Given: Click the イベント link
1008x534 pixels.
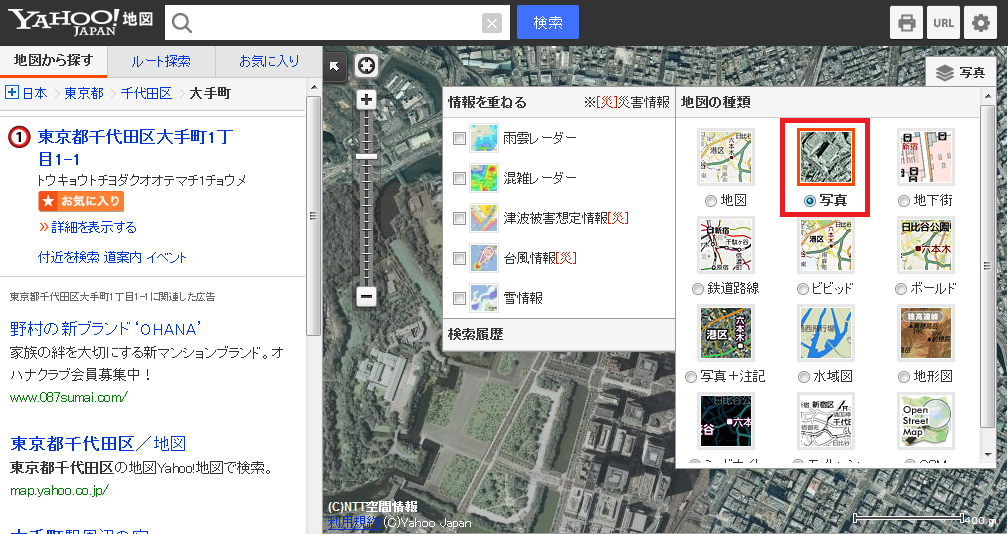Looking at the screenshot, I should (166, 258).
